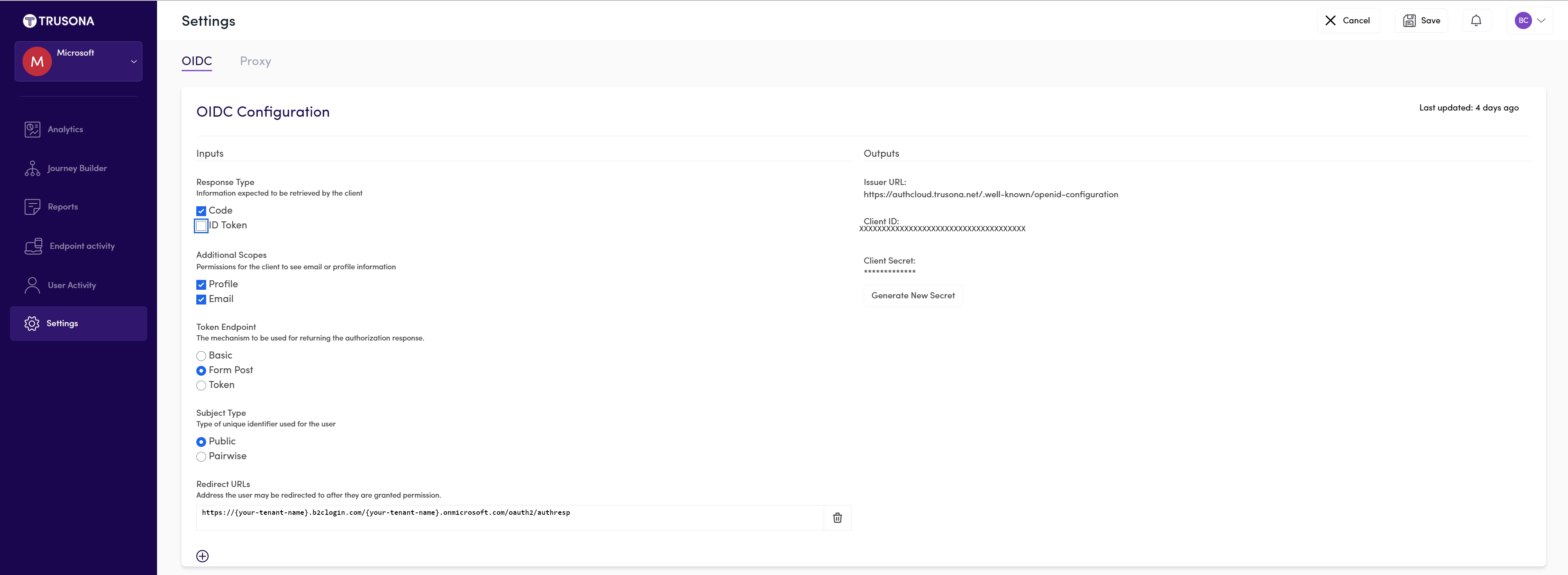
Task: Click the Journey Builder node icon
Action: [x=32, y=168]
